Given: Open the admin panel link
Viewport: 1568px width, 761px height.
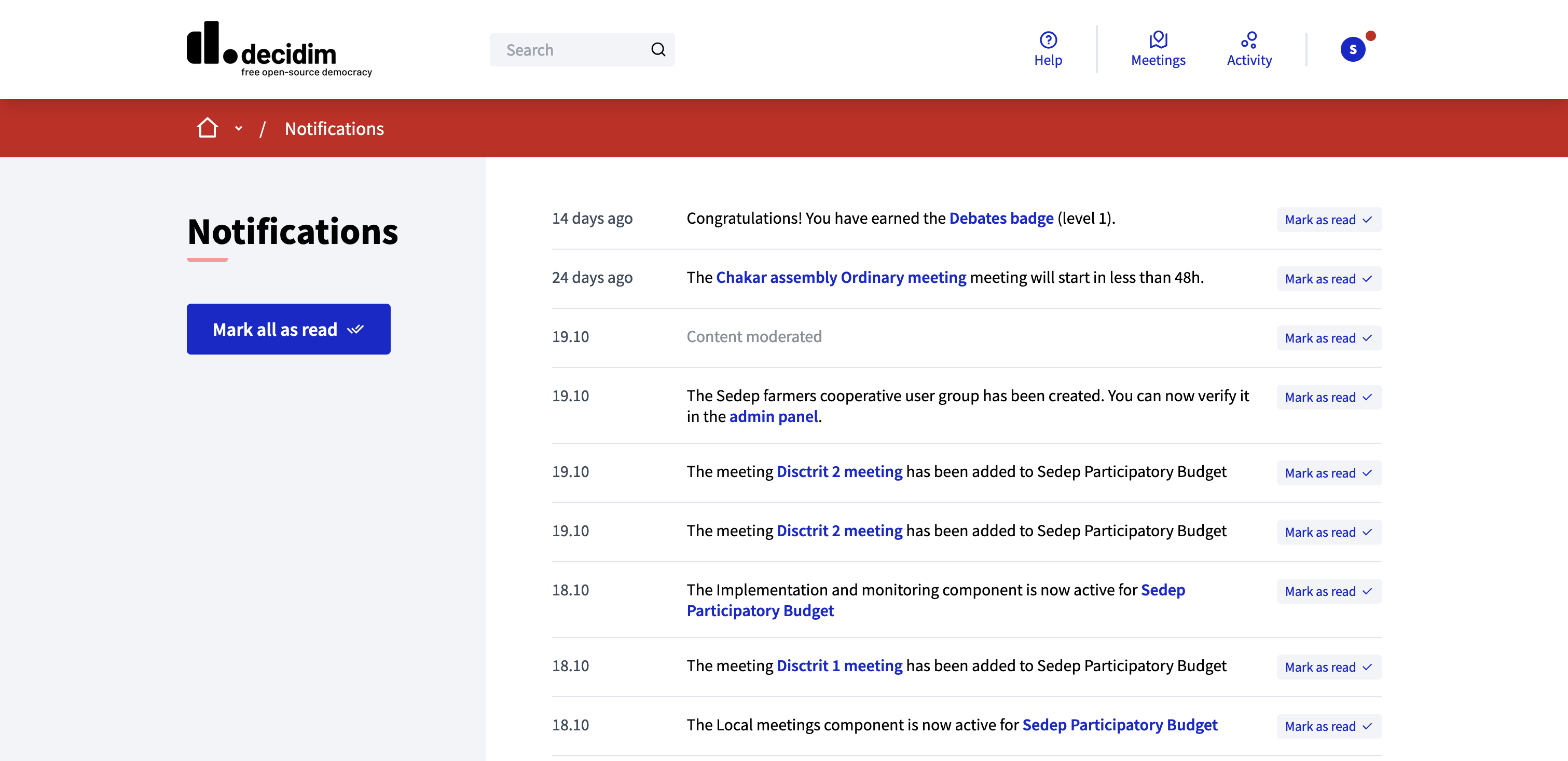Looking at the screenshot, I should coord(774,416).
